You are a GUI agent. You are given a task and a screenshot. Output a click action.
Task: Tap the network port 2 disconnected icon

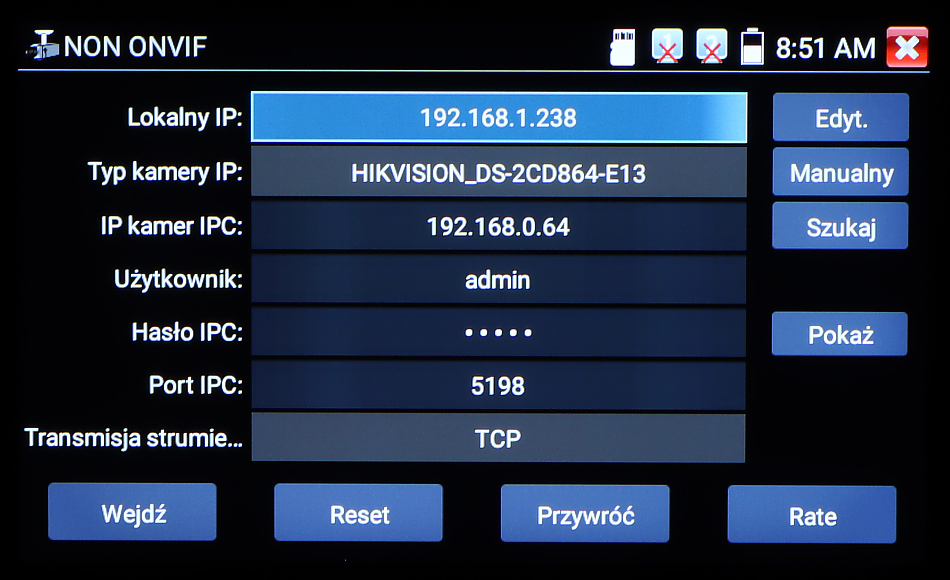(711, 47)
